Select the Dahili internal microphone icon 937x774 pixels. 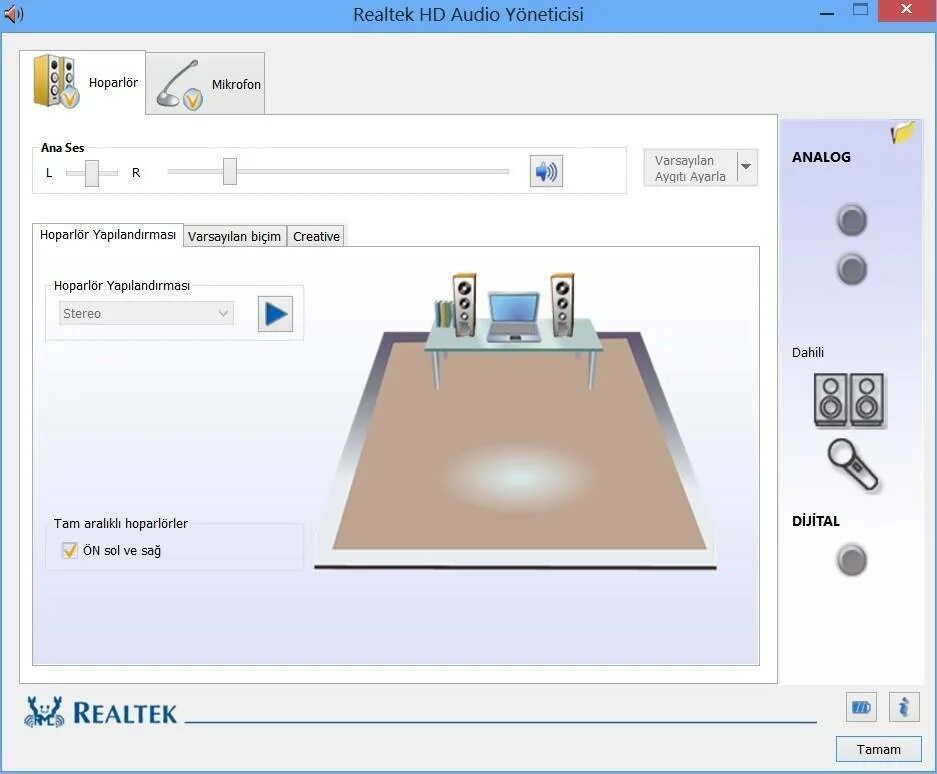pos(853,465)
